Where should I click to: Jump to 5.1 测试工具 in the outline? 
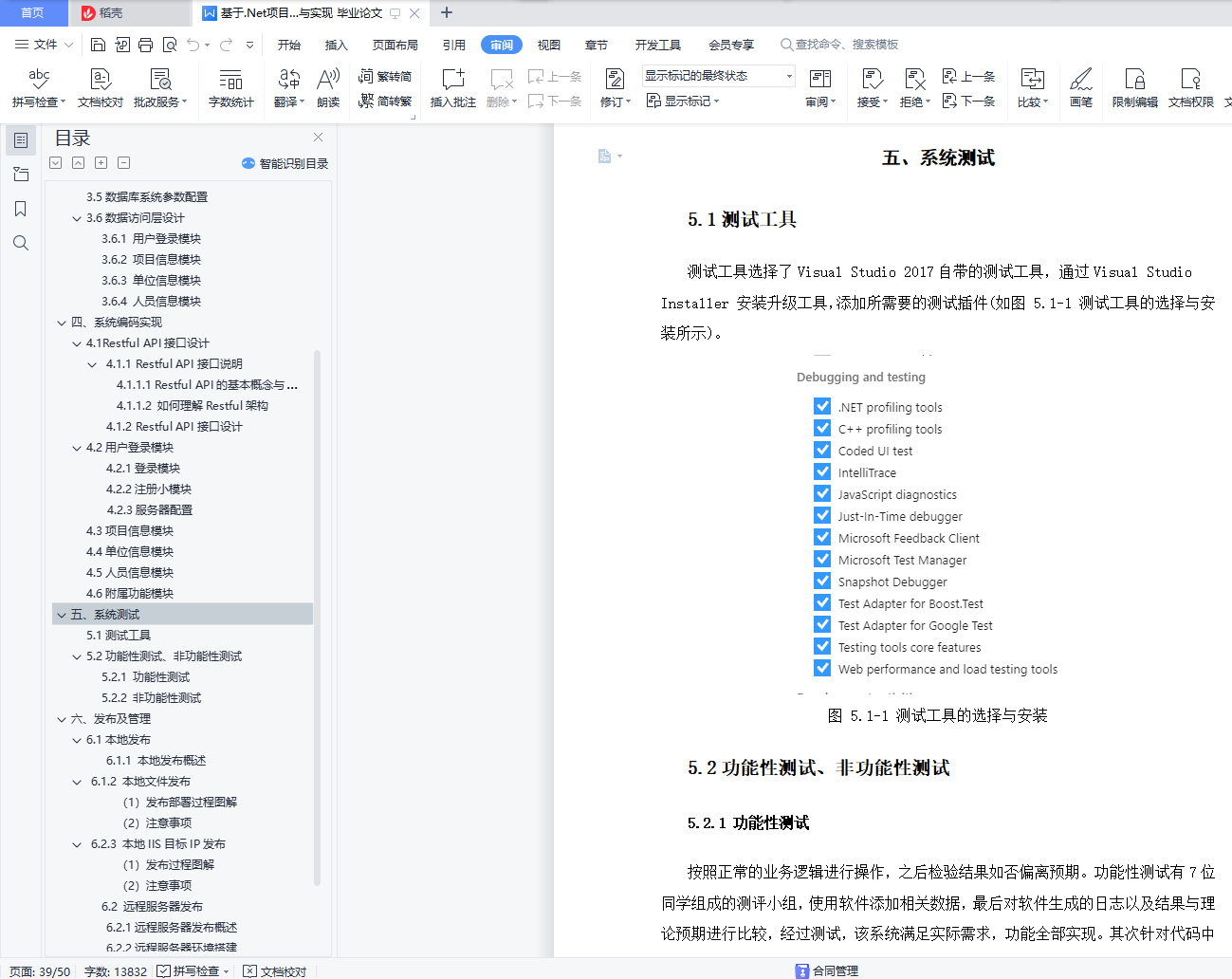[119, 636]
